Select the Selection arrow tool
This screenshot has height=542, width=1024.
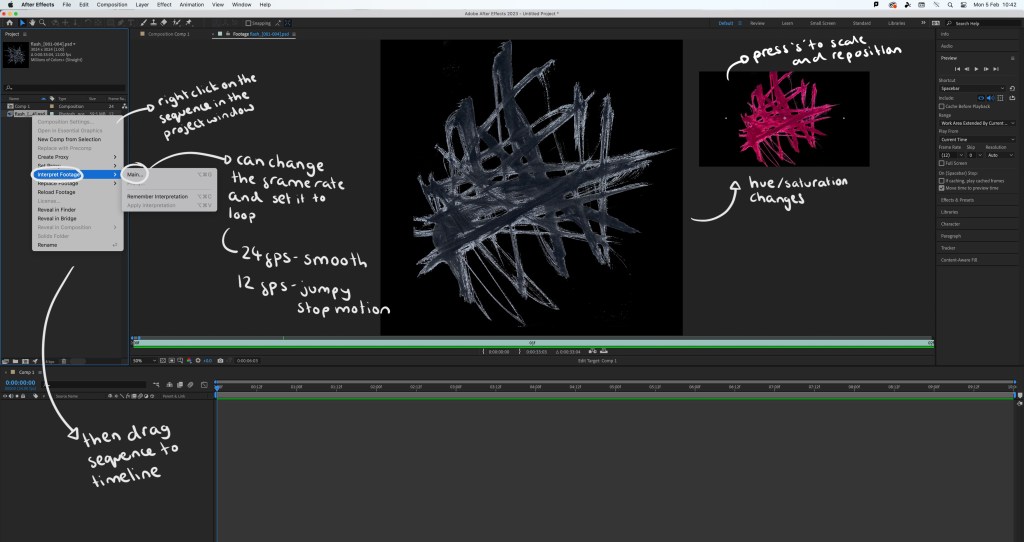[x=22, y=22]
